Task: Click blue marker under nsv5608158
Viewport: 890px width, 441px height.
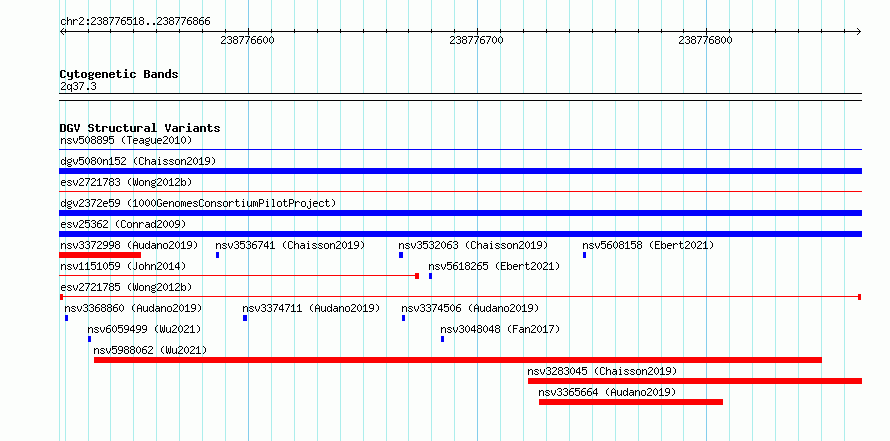Action: [x=584, y=255]
